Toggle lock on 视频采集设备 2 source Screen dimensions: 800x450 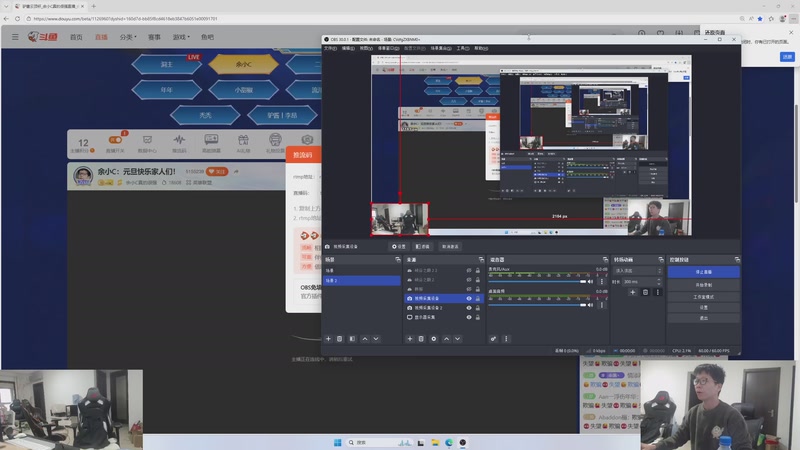tap(478, 308)
